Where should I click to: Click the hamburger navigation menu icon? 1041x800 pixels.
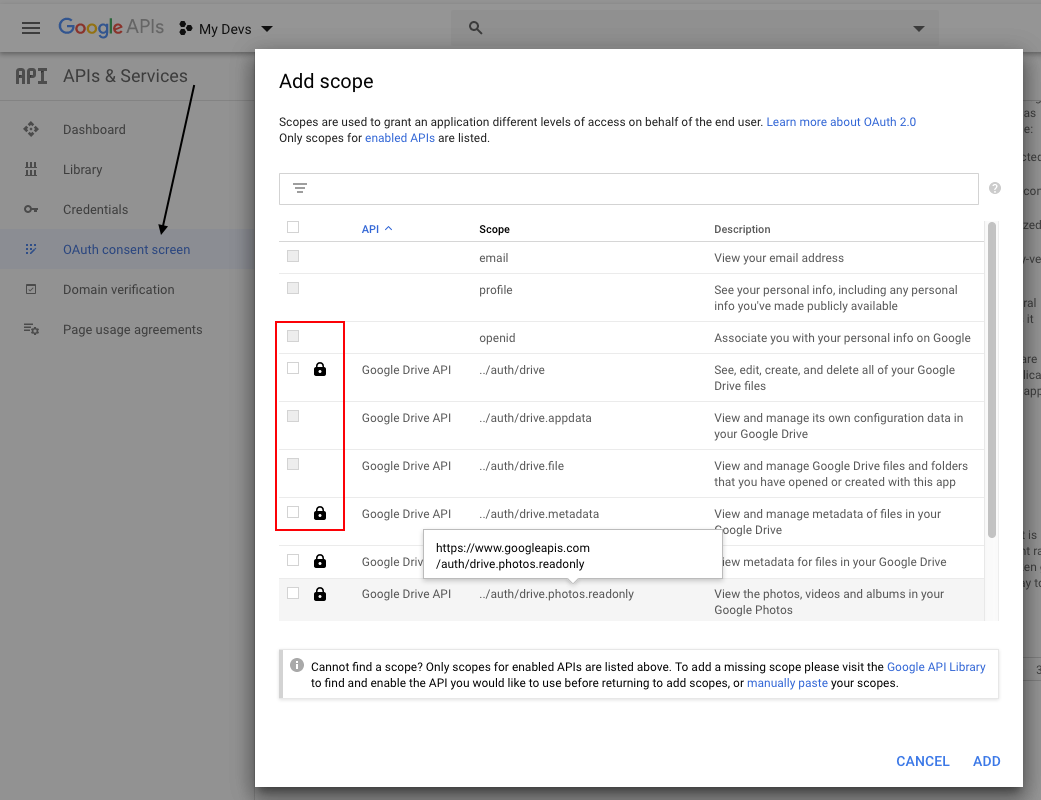coord(30,28)
